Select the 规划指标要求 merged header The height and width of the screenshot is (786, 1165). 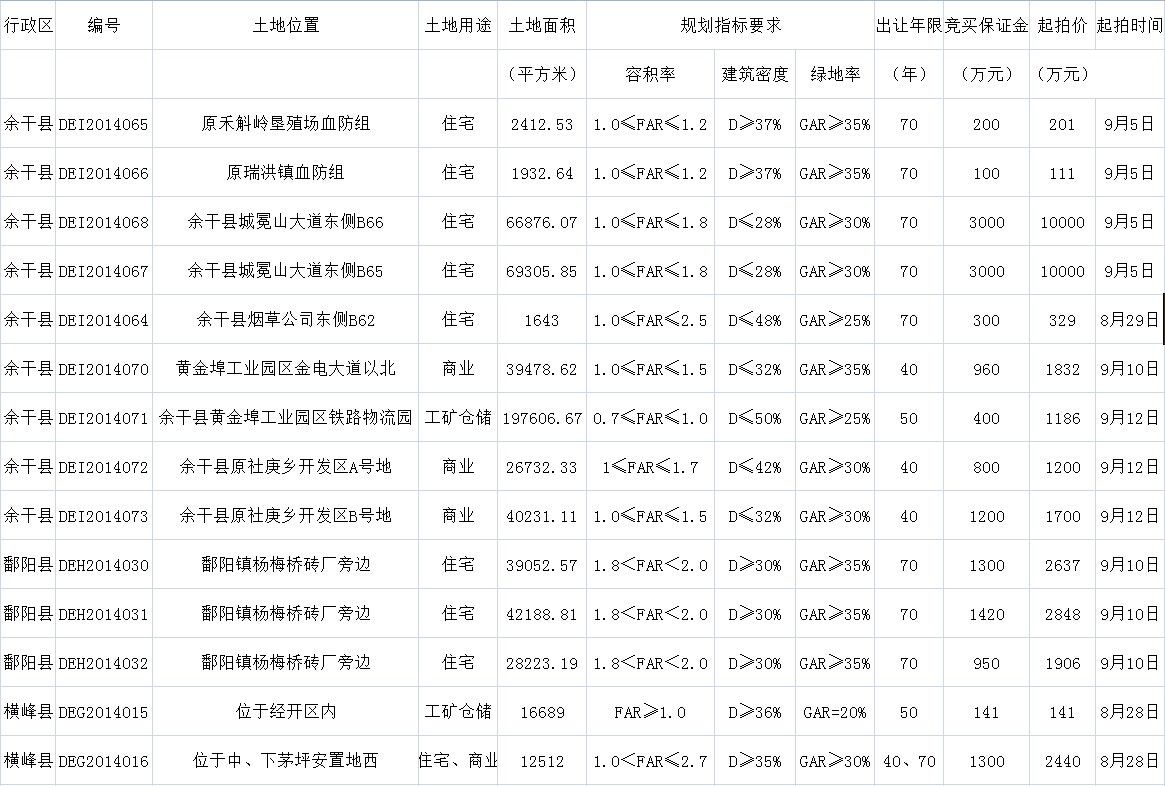(x=730, y=25)
